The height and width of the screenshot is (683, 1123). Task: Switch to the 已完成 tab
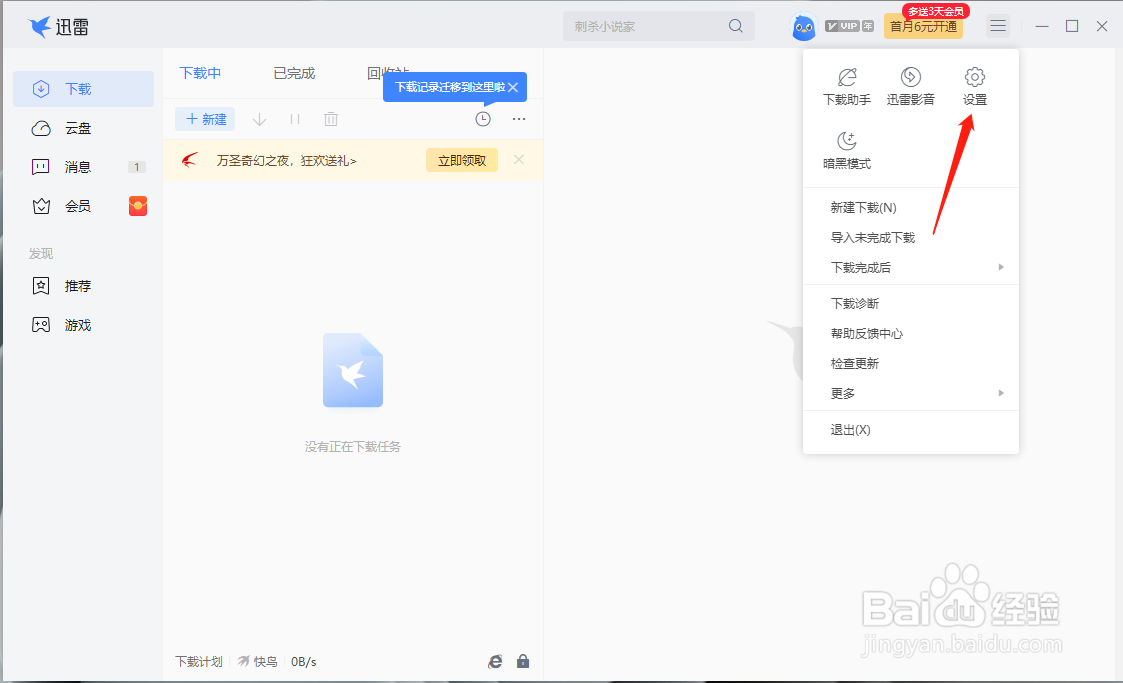click(x=294, y=73)
